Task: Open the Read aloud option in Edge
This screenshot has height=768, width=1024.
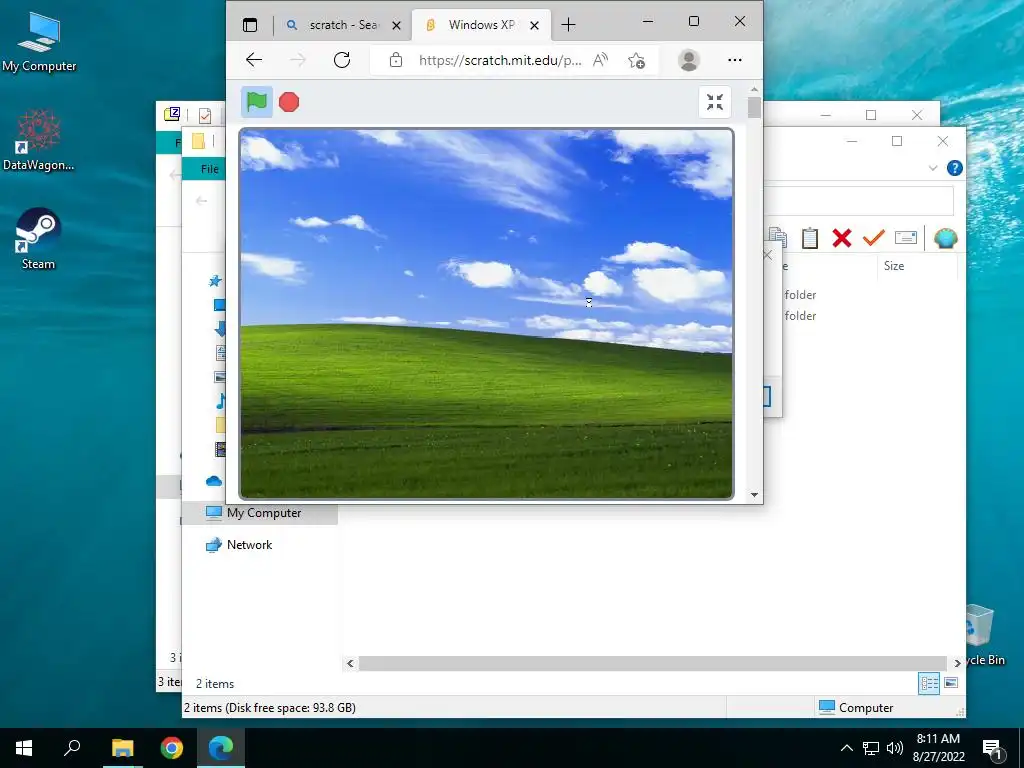Action: point(600,60)
